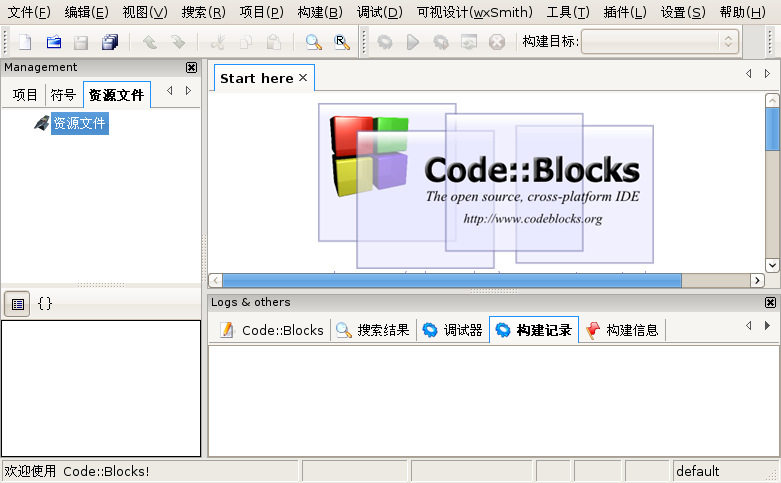Click the 'default' status bar entry

pos(698,471)
